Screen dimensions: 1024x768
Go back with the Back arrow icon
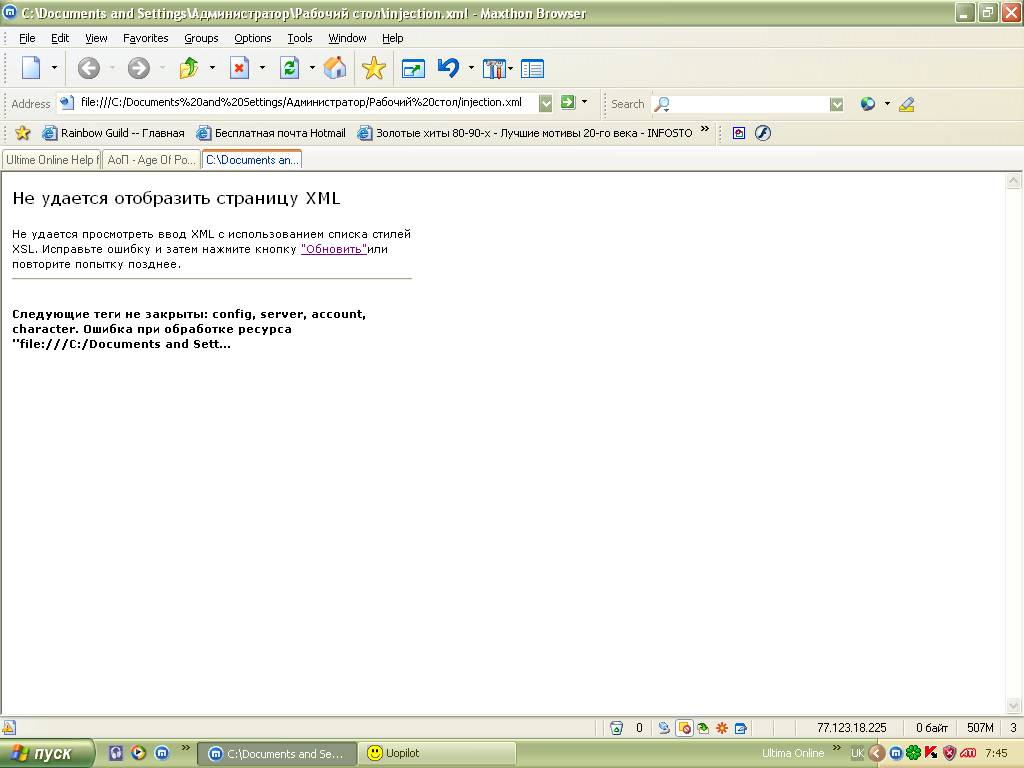click(89, 68)
